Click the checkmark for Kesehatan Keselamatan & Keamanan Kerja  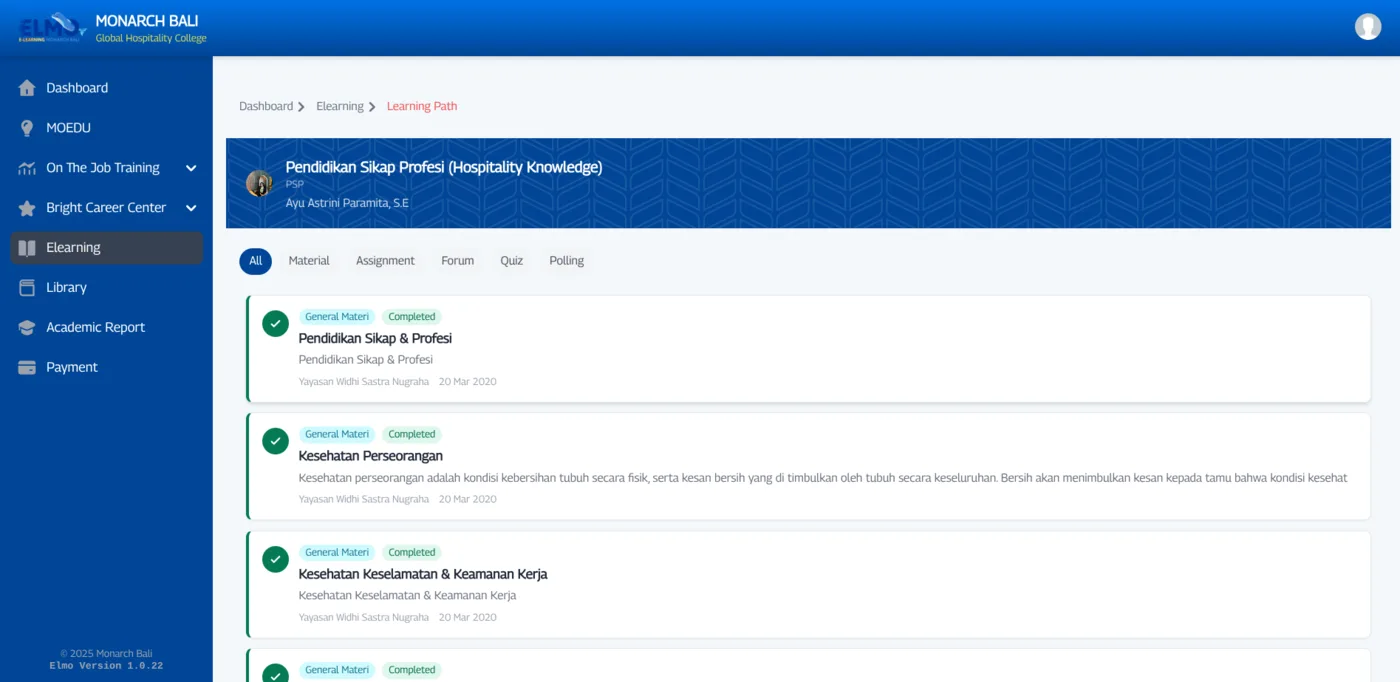(x=275, y=559)
